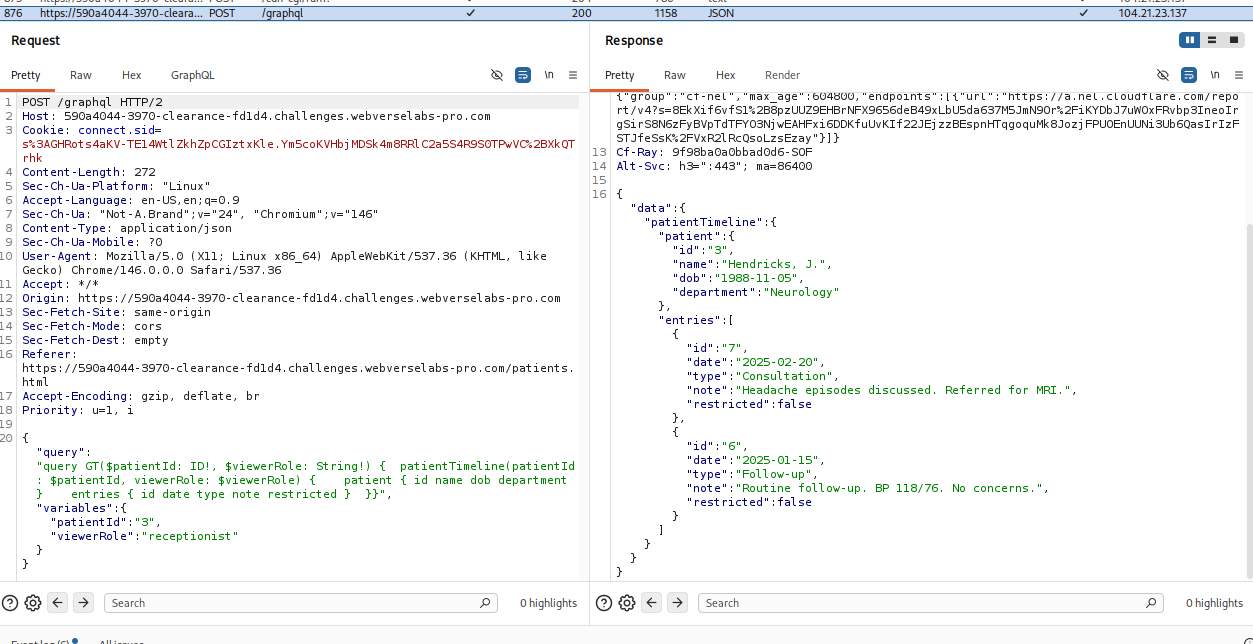Click the Response panel vertical scrollbar

click(1248, 400)
